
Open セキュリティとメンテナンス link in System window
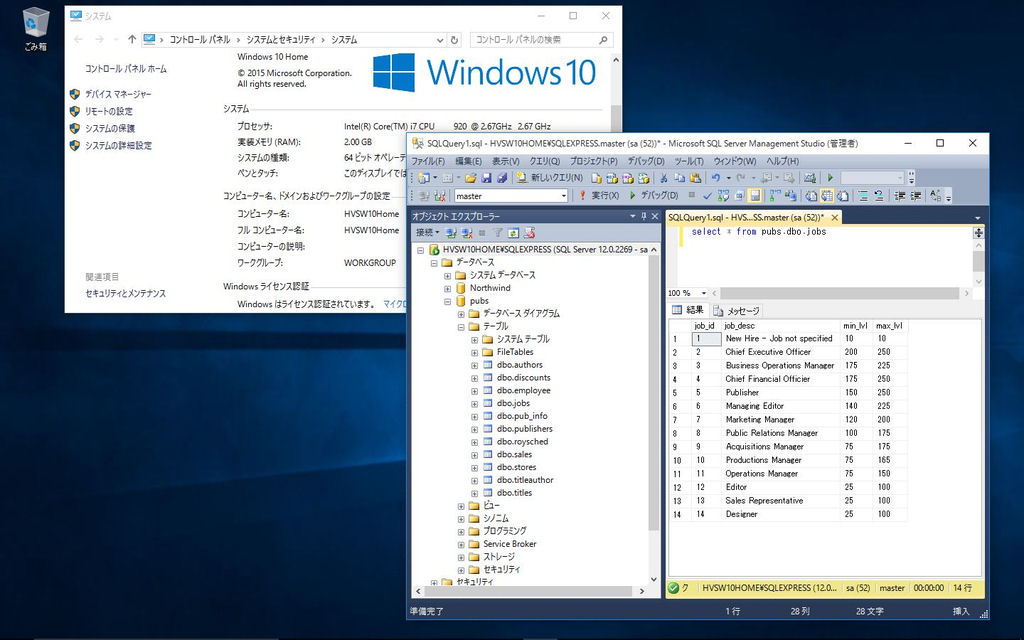(x=125, y=294)
